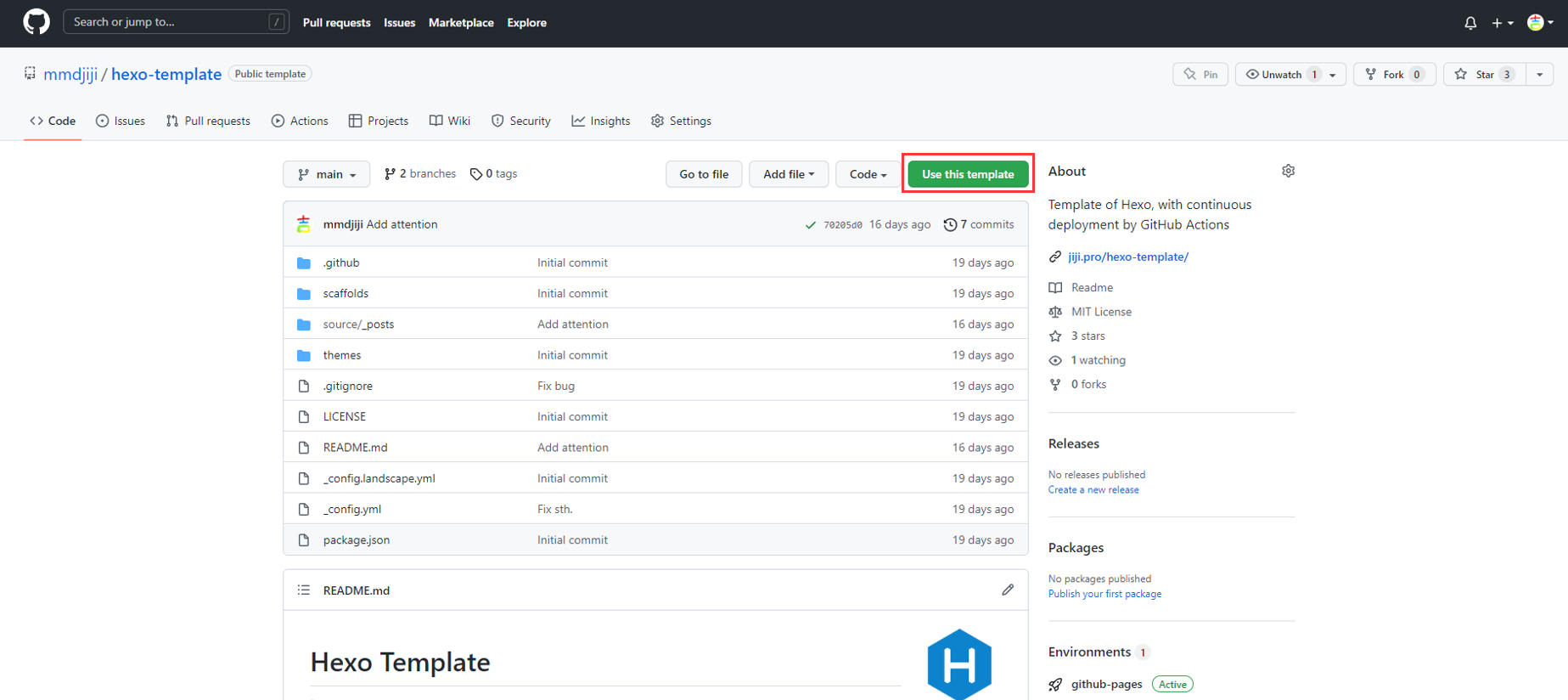The height and width of the screenshot is (700, 1568).
Task: Expand the star lists dropdown arrow
Action: coord(1540,75)
